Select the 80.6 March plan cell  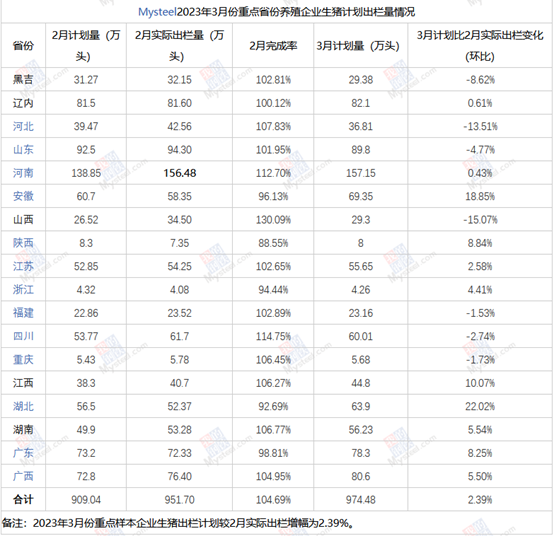pos(360,476)
